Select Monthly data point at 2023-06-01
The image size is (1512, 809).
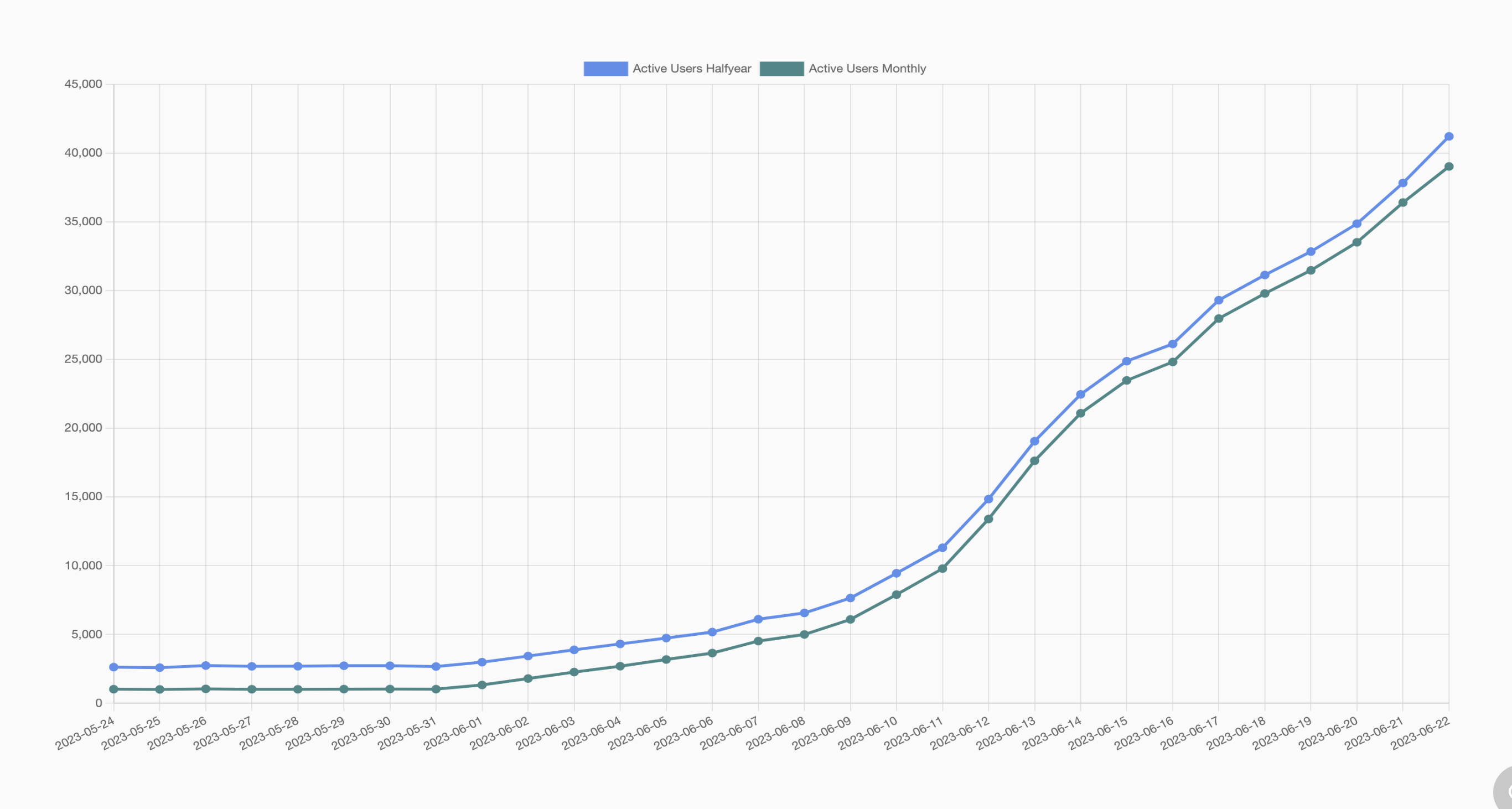[482, 684]
